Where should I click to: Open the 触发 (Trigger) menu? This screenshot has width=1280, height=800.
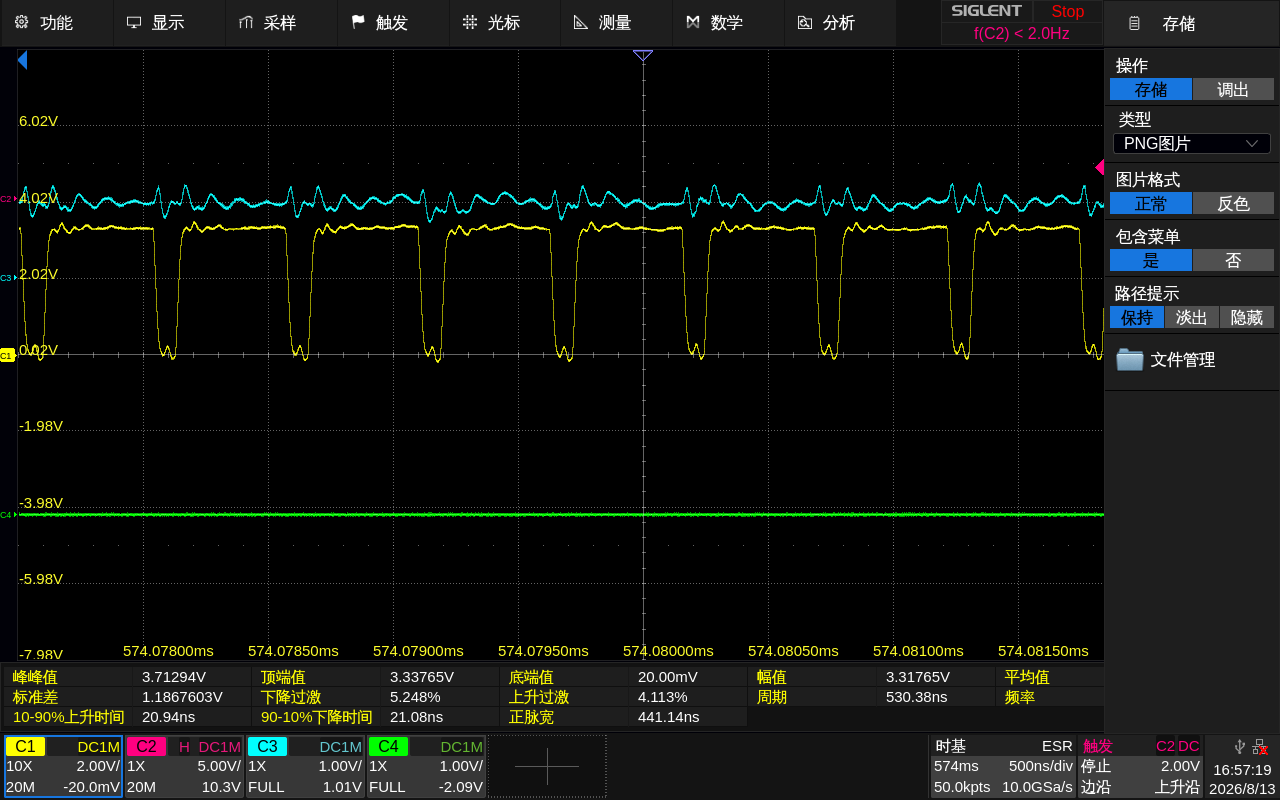pyautogui.click(x=393, y=22)
